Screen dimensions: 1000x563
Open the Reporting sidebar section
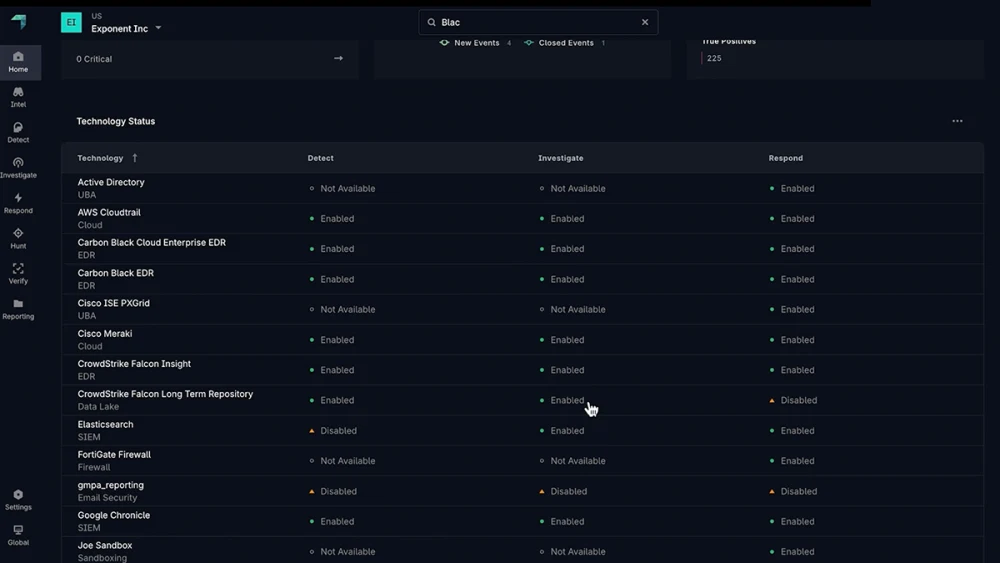click(18, 309)
